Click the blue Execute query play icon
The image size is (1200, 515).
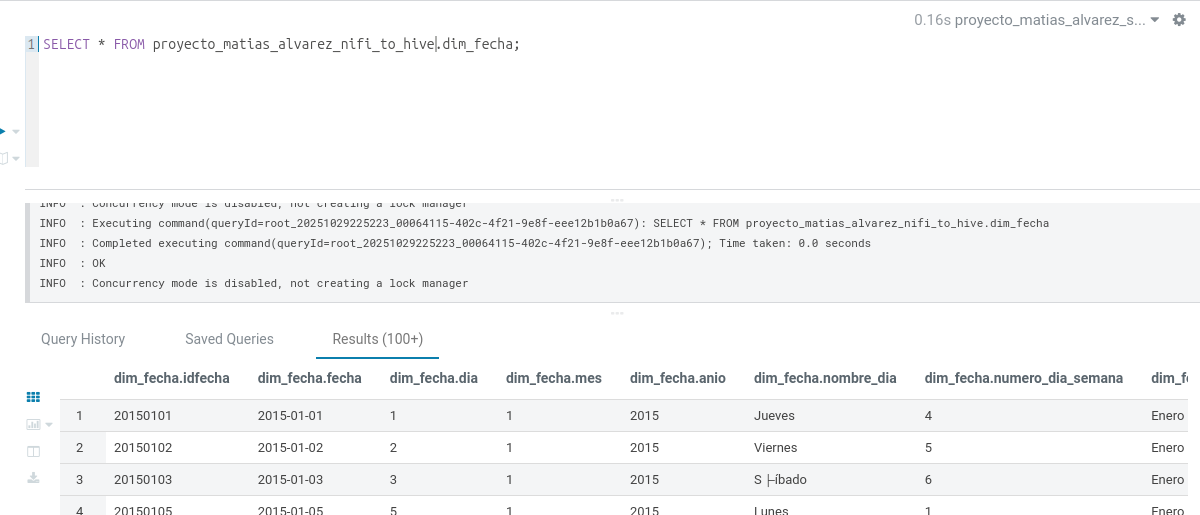click(2, 131)
